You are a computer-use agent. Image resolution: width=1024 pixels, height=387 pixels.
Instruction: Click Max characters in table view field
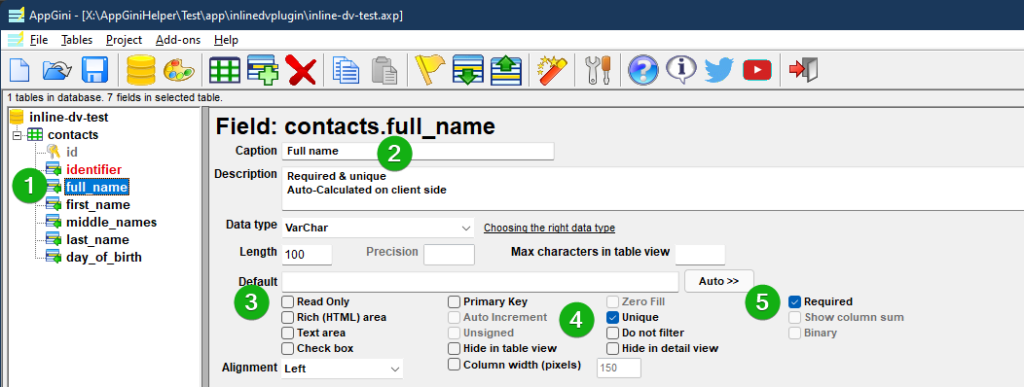coord(700,255)
